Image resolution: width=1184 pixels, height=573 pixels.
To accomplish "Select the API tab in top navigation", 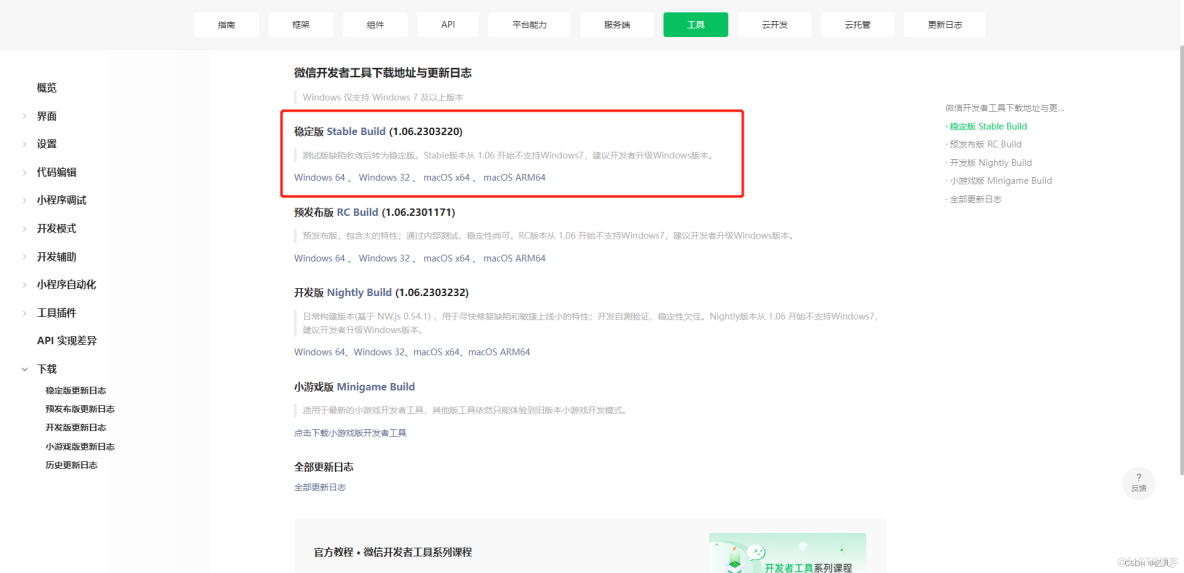I will (449, 25).
